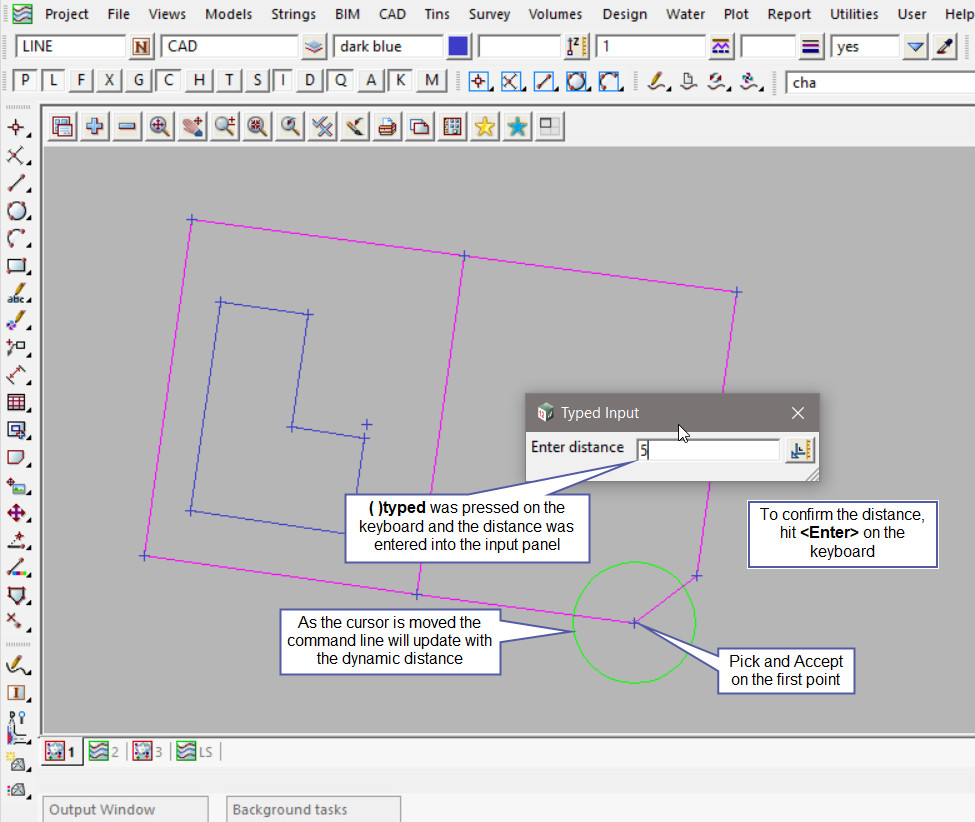
Task: Open the Strings menu
Action: (293, 14)
